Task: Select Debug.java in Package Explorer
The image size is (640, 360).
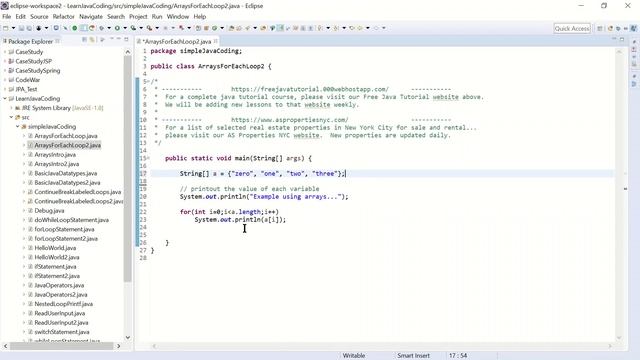Action: pos(49,211)
